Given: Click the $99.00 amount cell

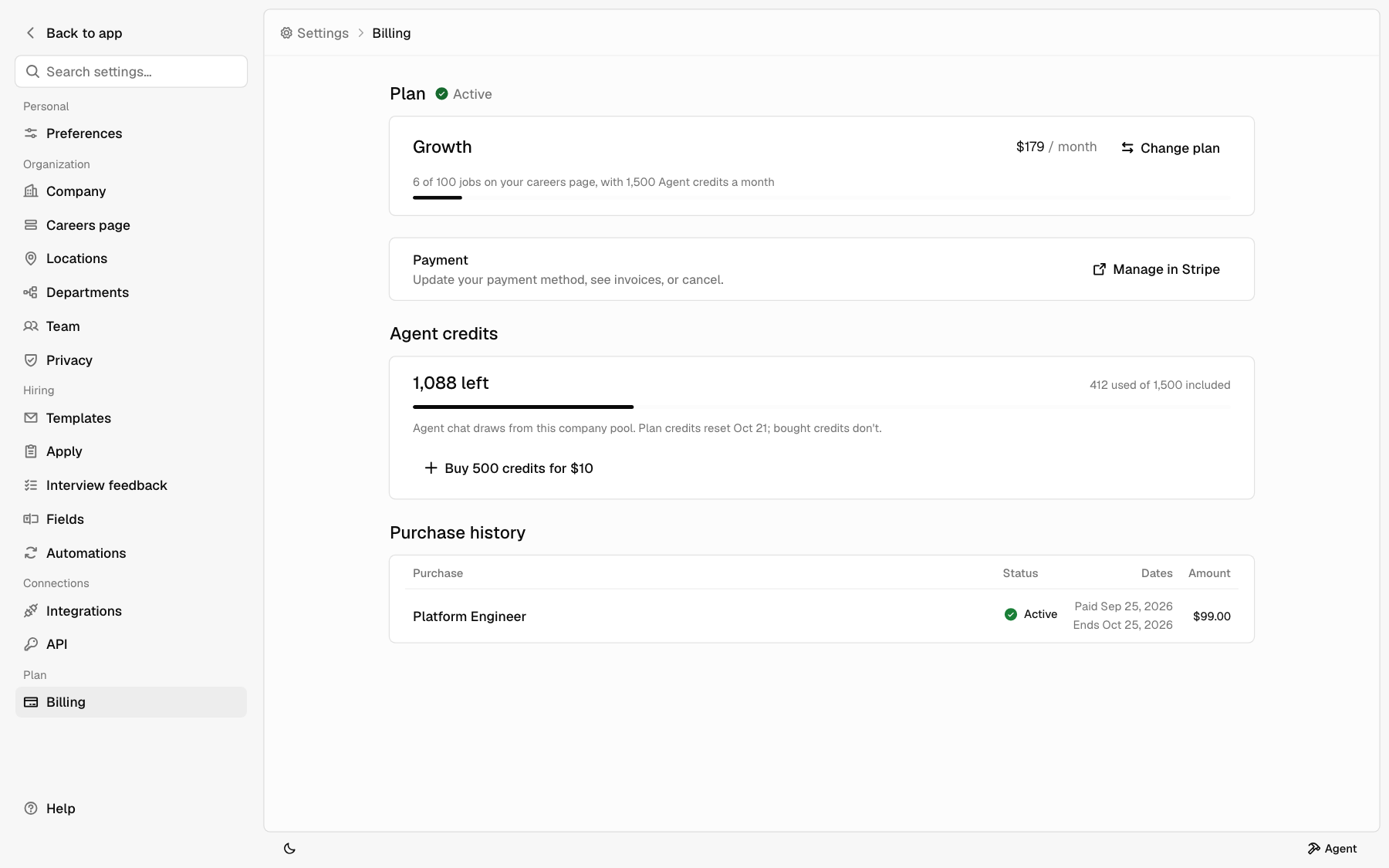Looking at the screenshot, I should point(1212,616).
